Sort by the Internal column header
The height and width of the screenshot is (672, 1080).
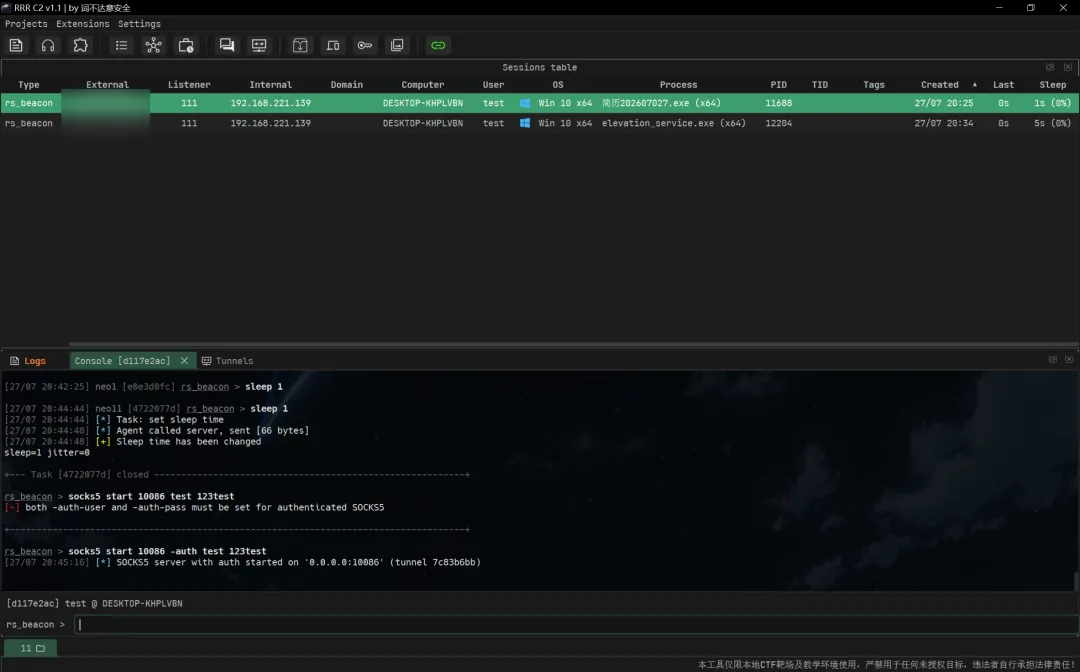270,85
